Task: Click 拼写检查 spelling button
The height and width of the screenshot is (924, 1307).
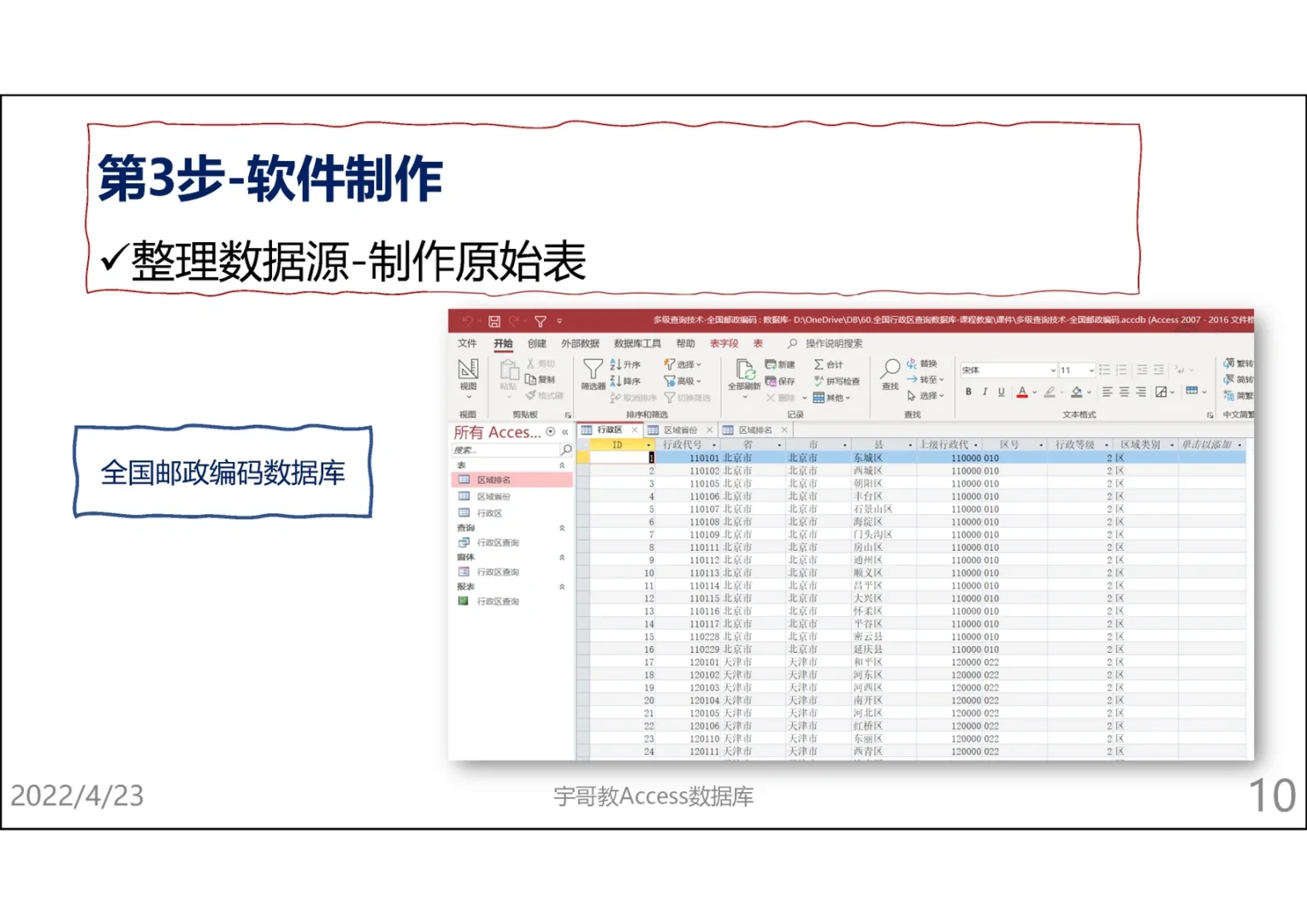Action: pos(837,381)
